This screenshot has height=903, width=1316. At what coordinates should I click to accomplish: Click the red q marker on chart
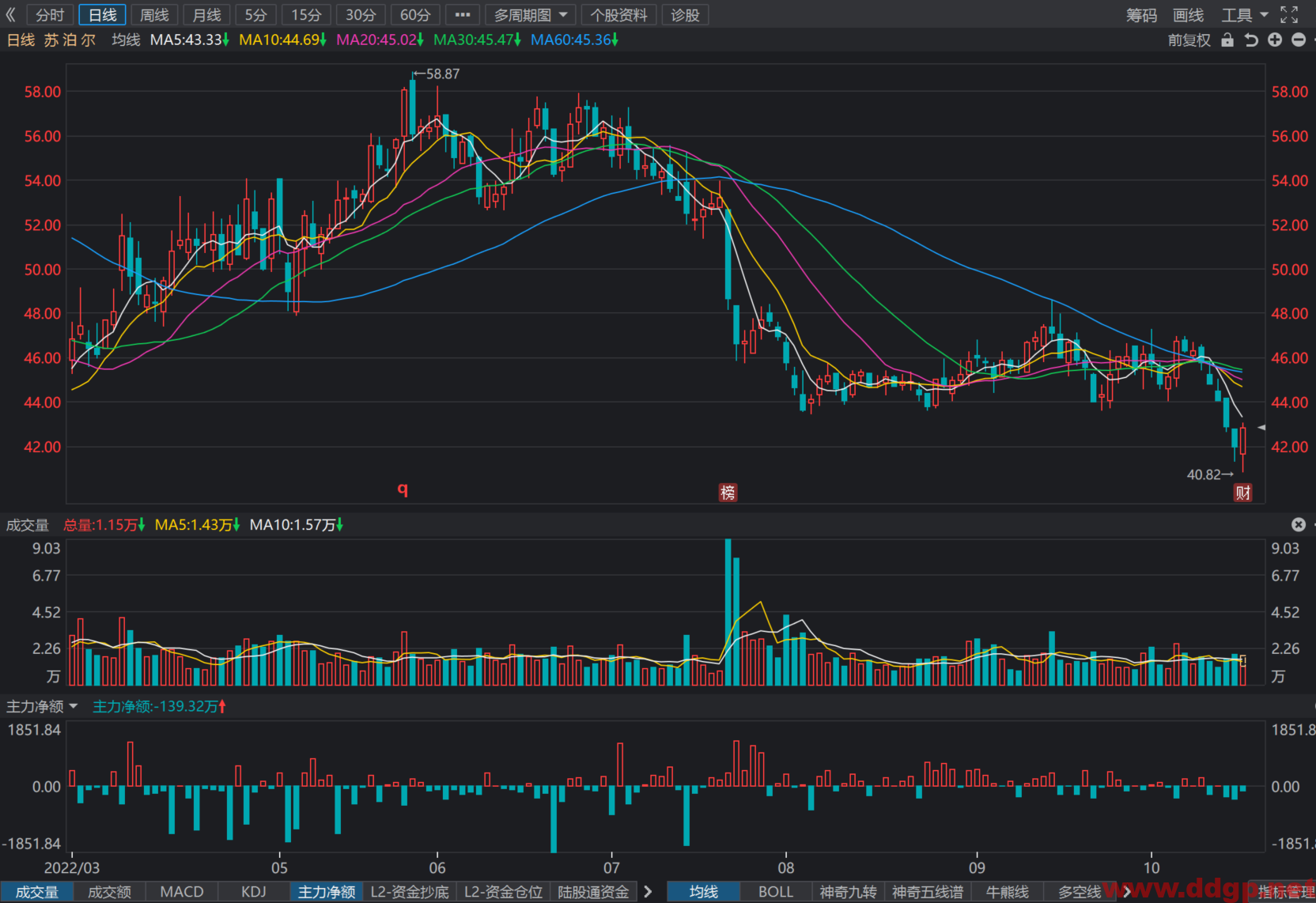point(403,489)
